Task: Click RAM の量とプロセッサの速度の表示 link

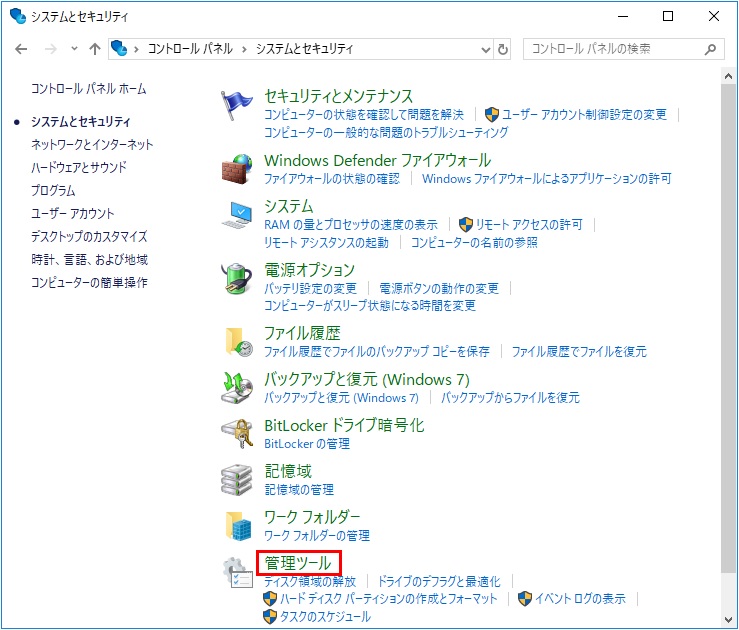Action: click(351, 225)
